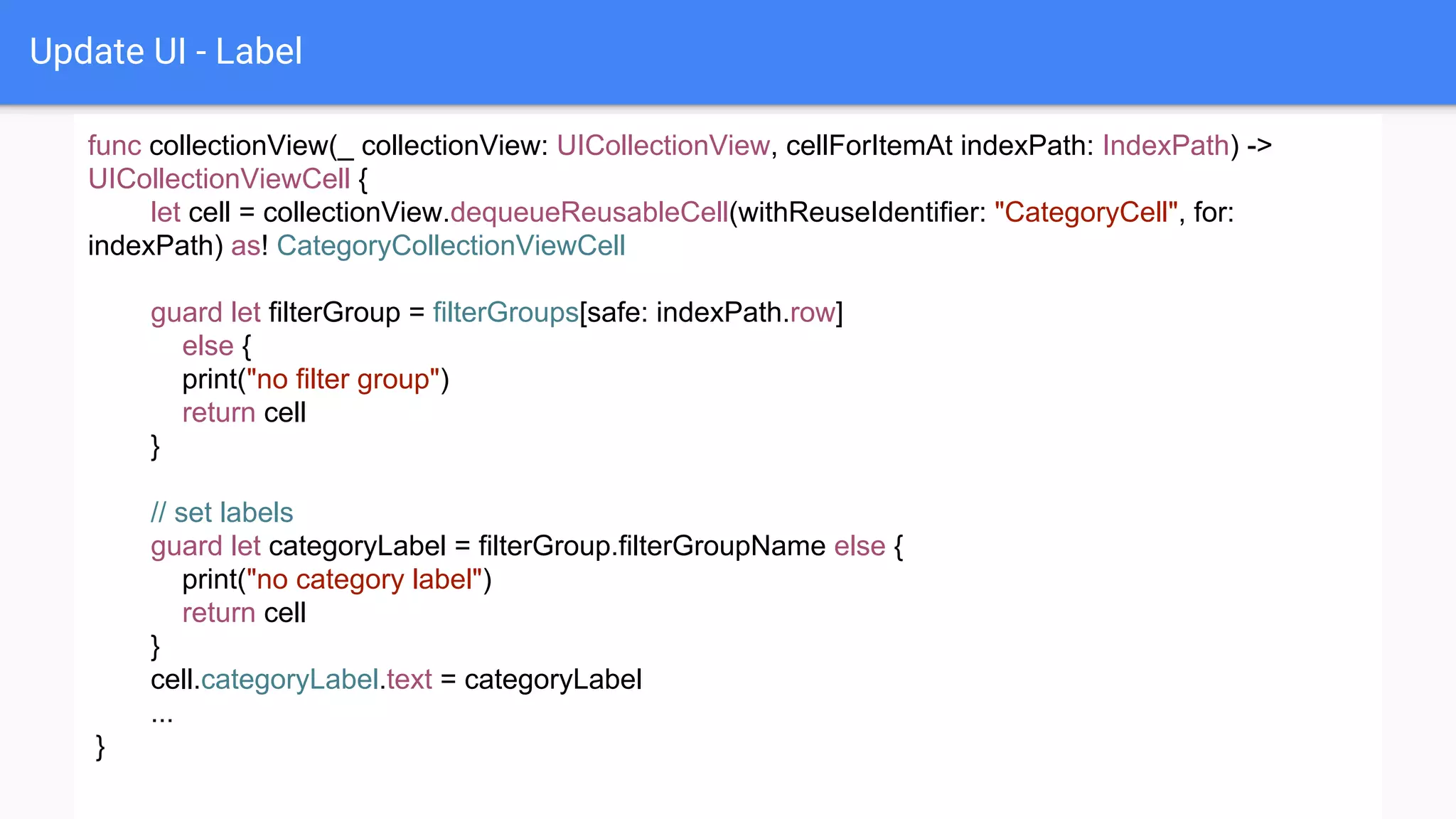Click the 'dequeueReusableCell' method name
The height and width of the screenshot is (819, 1456).
(x=589, y=213)
